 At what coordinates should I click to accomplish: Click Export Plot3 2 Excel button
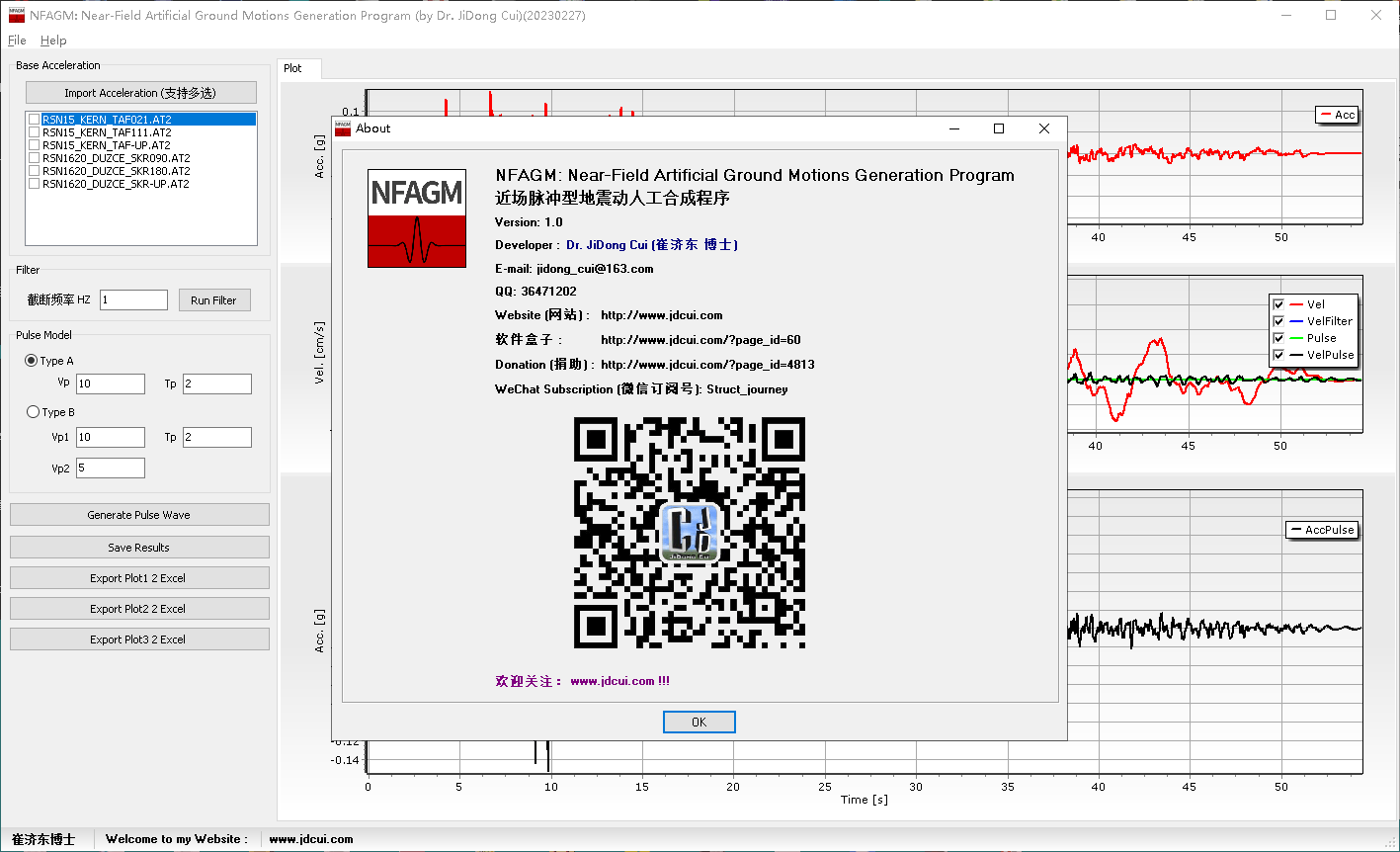tap(139, 639)
